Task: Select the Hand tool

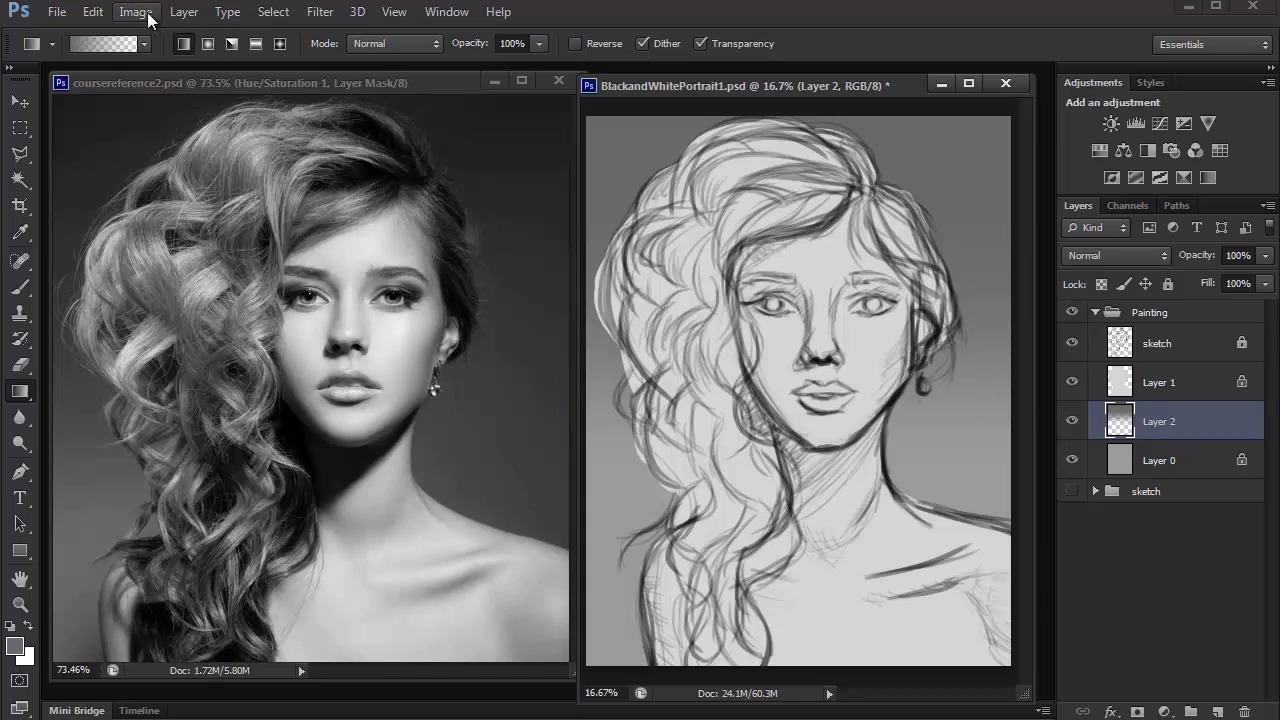Action: (x=20, y=579)
